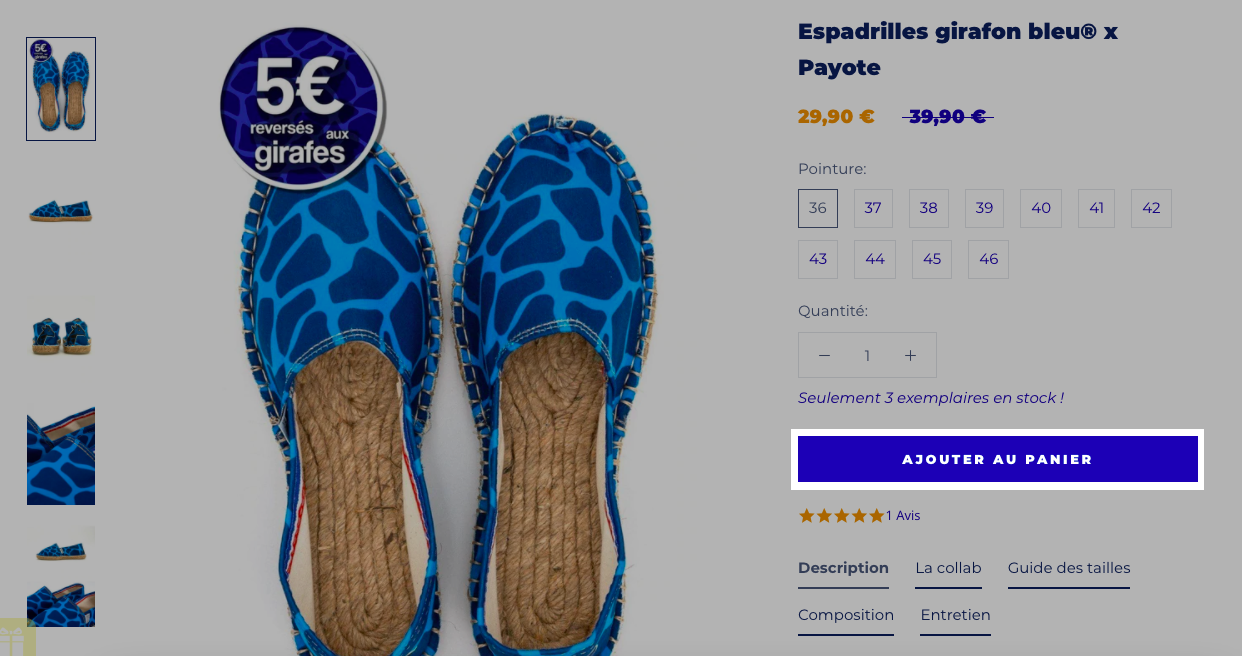The height and width of the screenshot is (656, 1242).
Task: Switch to La collab tab
Action: coord(948,568)
